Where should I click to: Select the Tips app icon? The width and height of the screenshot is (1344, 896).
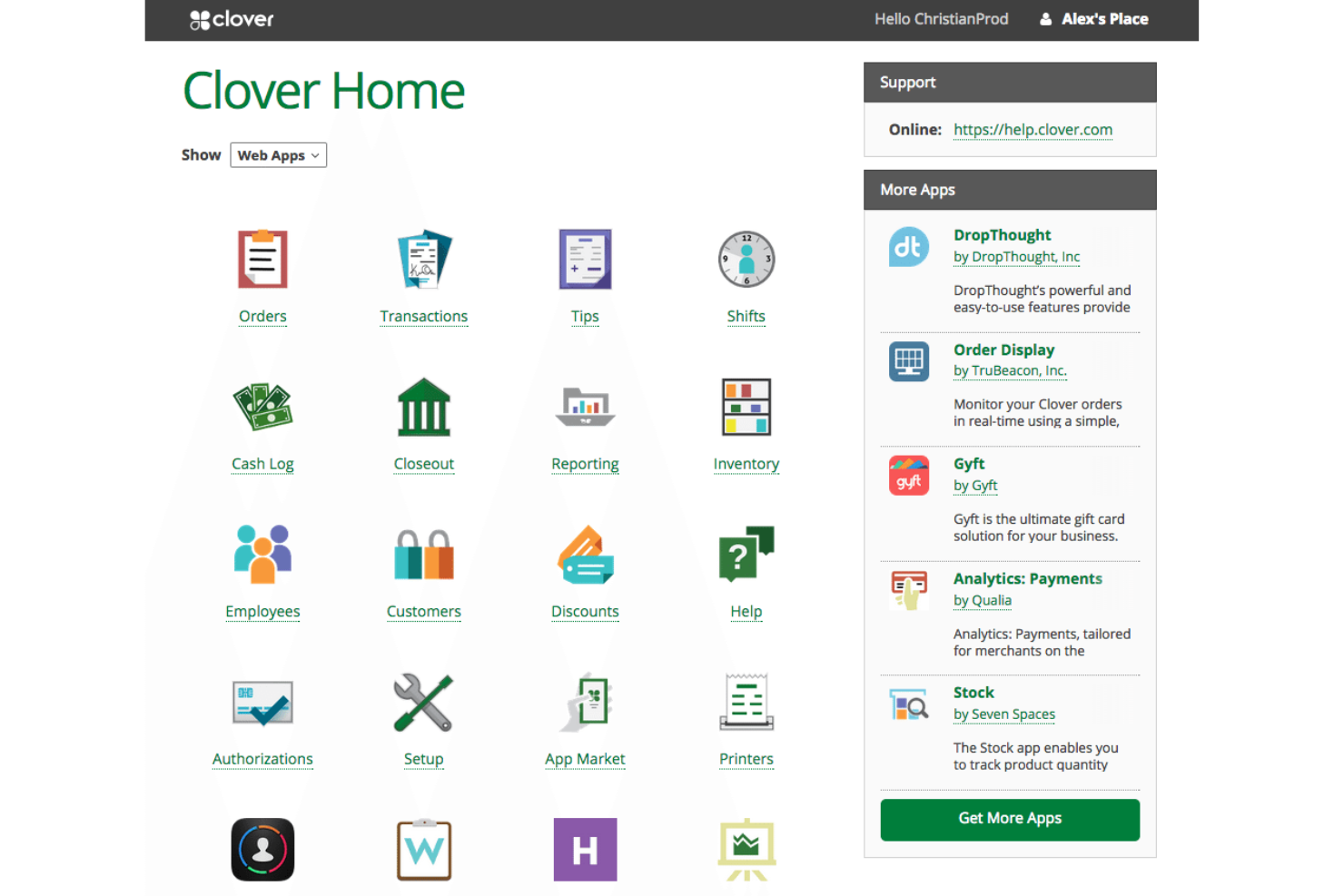tap(585, 260)
